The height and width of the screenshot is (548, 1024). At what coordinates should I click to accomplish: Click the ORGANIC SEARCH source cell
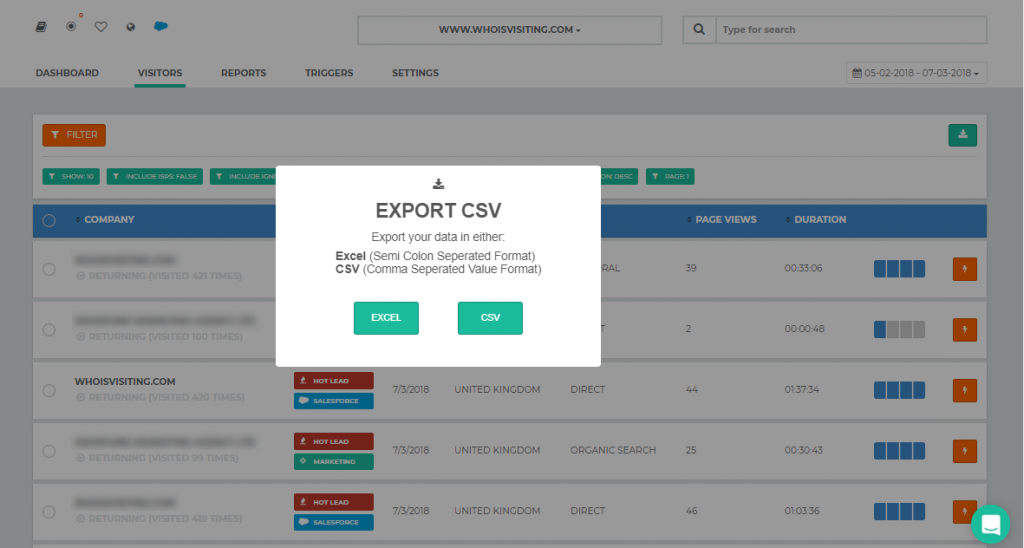click(613, 450)
